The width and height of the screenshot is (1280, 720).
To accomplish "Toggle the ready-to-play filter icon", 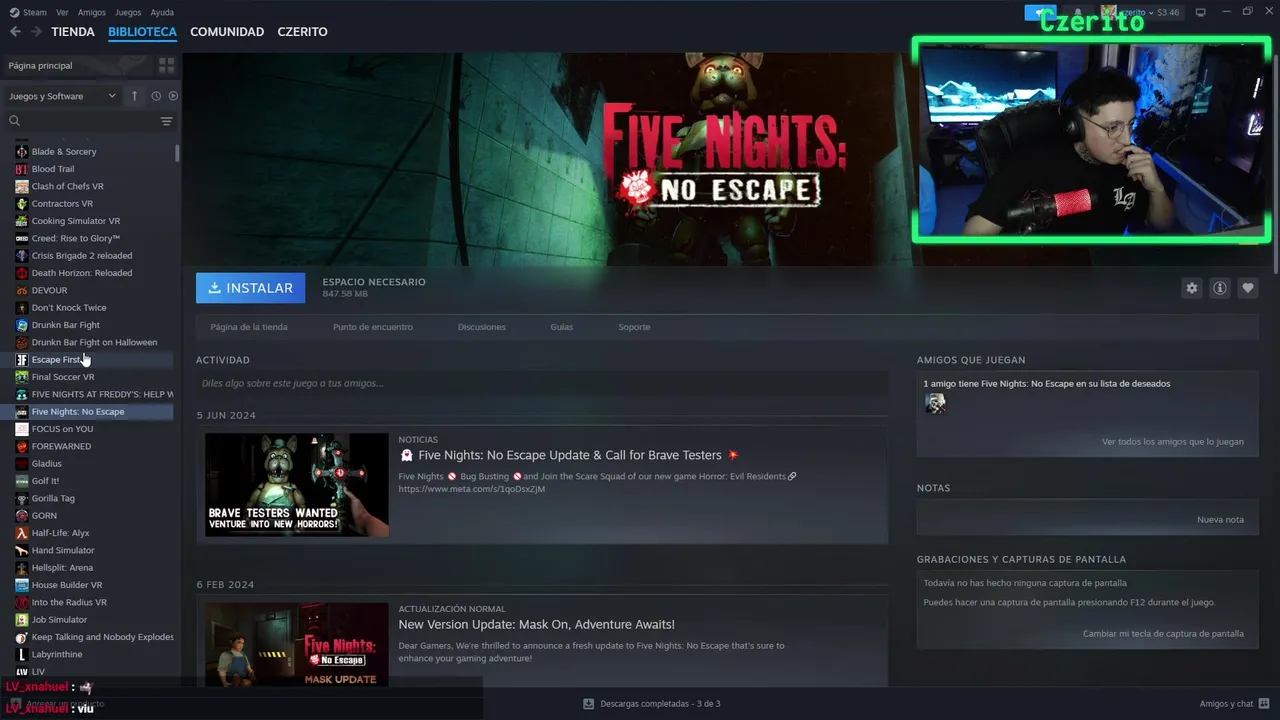I will (173, 96).
